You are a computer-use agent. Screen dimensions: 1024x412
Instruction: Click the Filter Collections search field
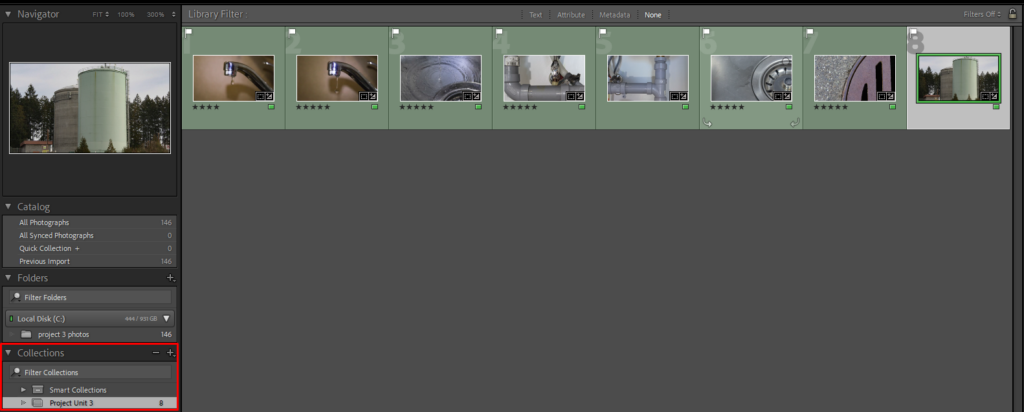click(90, 372)
